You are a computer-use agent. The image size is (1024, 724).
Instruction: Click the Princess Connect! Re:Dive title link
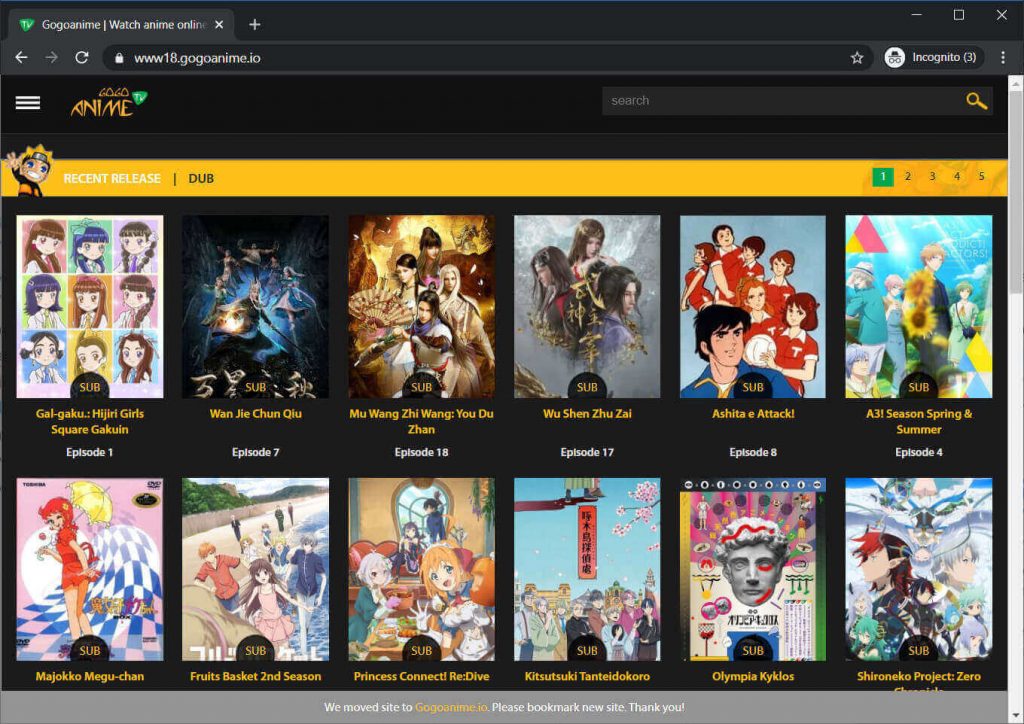point(421,676)
